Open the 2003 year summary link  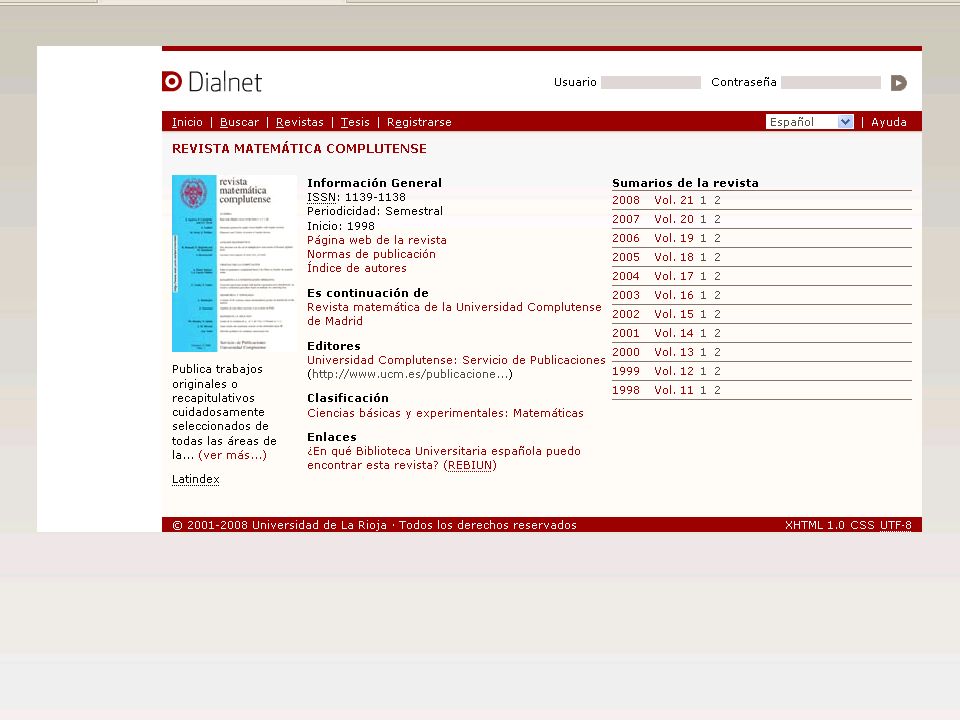click(x=626, y=295)
